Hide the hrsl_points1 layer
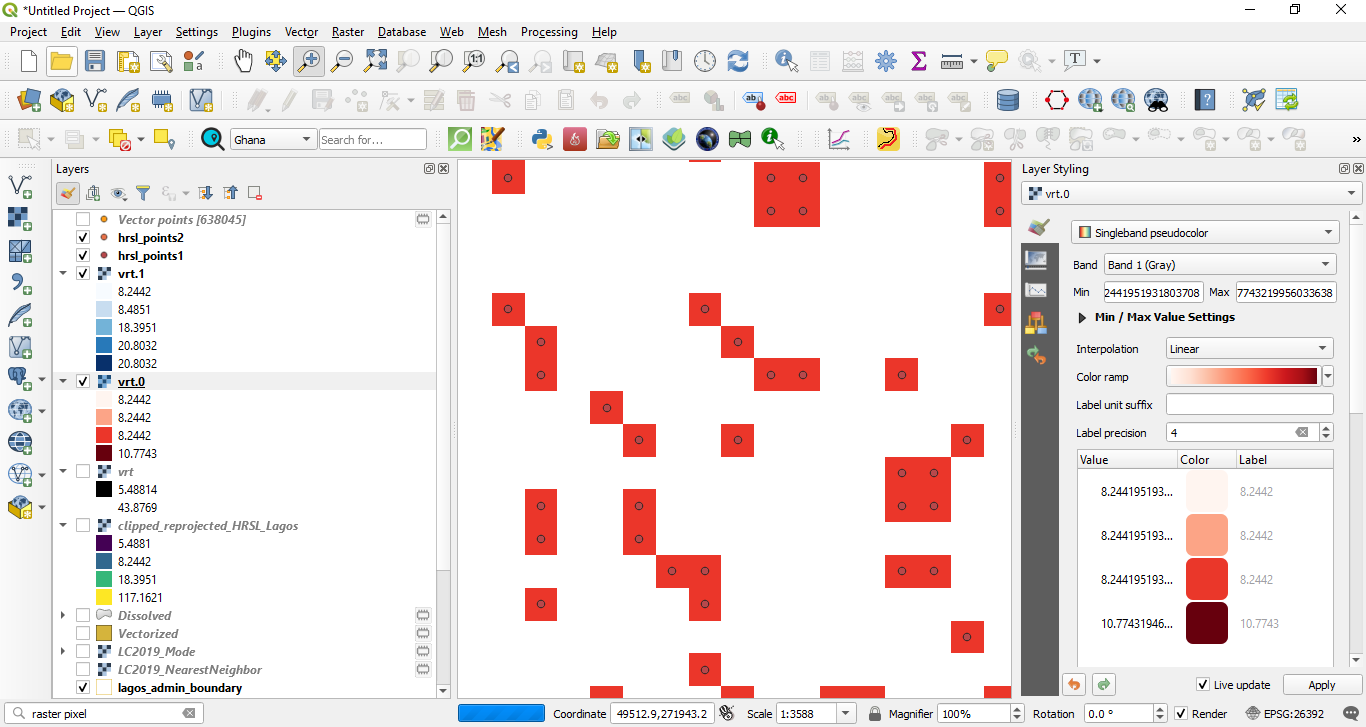 (83, 256)
